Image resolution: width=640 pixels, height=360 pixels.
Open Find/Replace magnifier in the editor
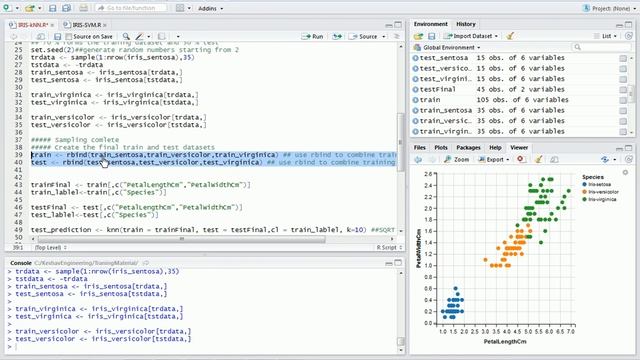click(127, 36)
